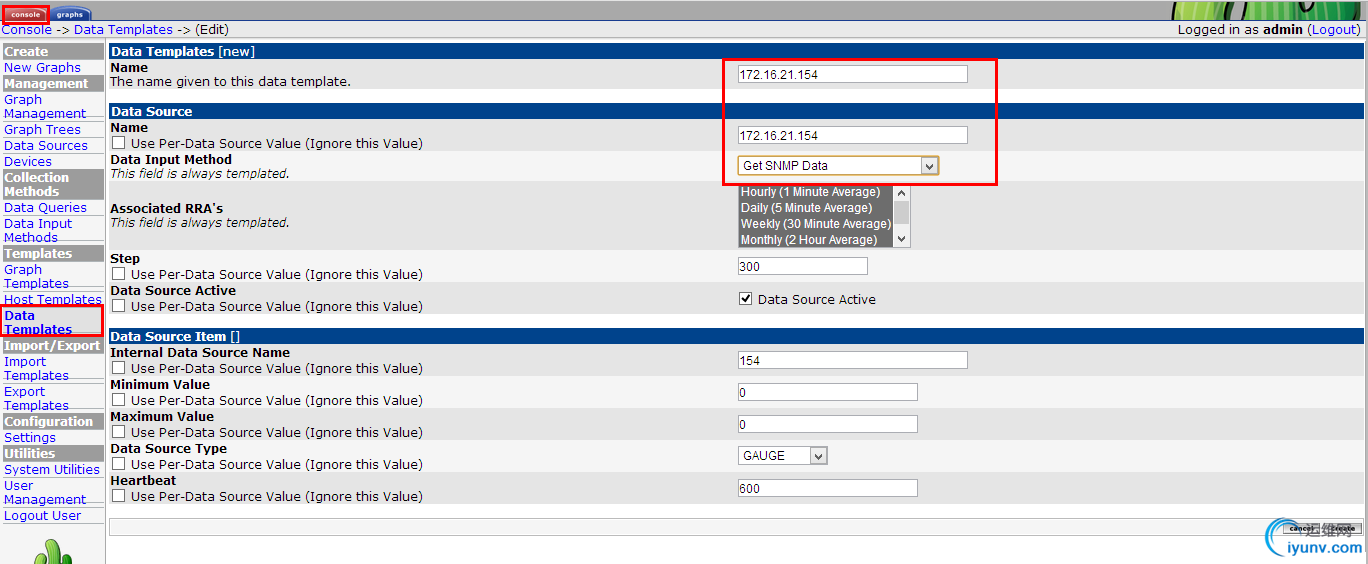
Task: Select Daily (5 Minute Average) RRA
Action: 816,208
